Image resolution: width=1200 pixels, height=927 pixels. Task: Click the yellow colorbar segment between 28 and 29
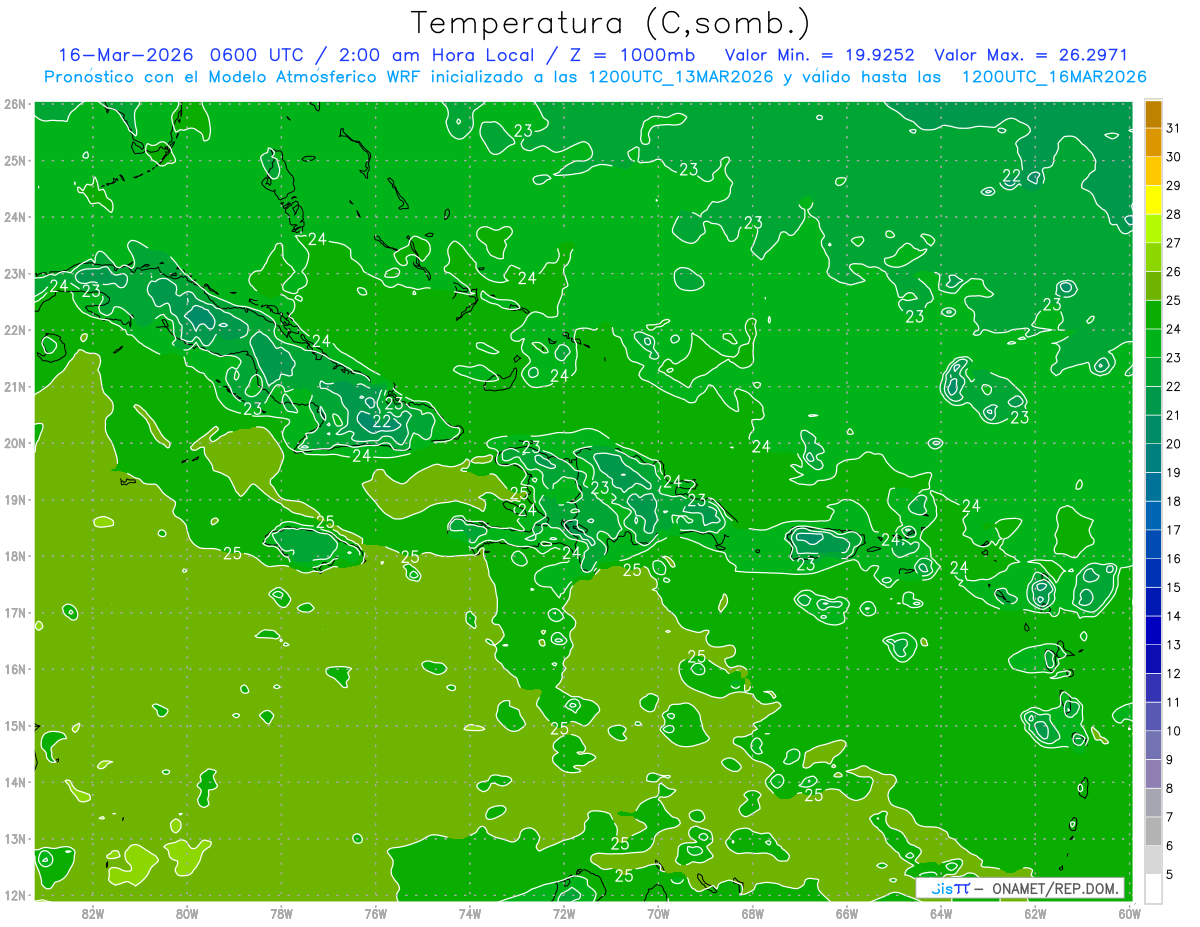point(1152,200)
